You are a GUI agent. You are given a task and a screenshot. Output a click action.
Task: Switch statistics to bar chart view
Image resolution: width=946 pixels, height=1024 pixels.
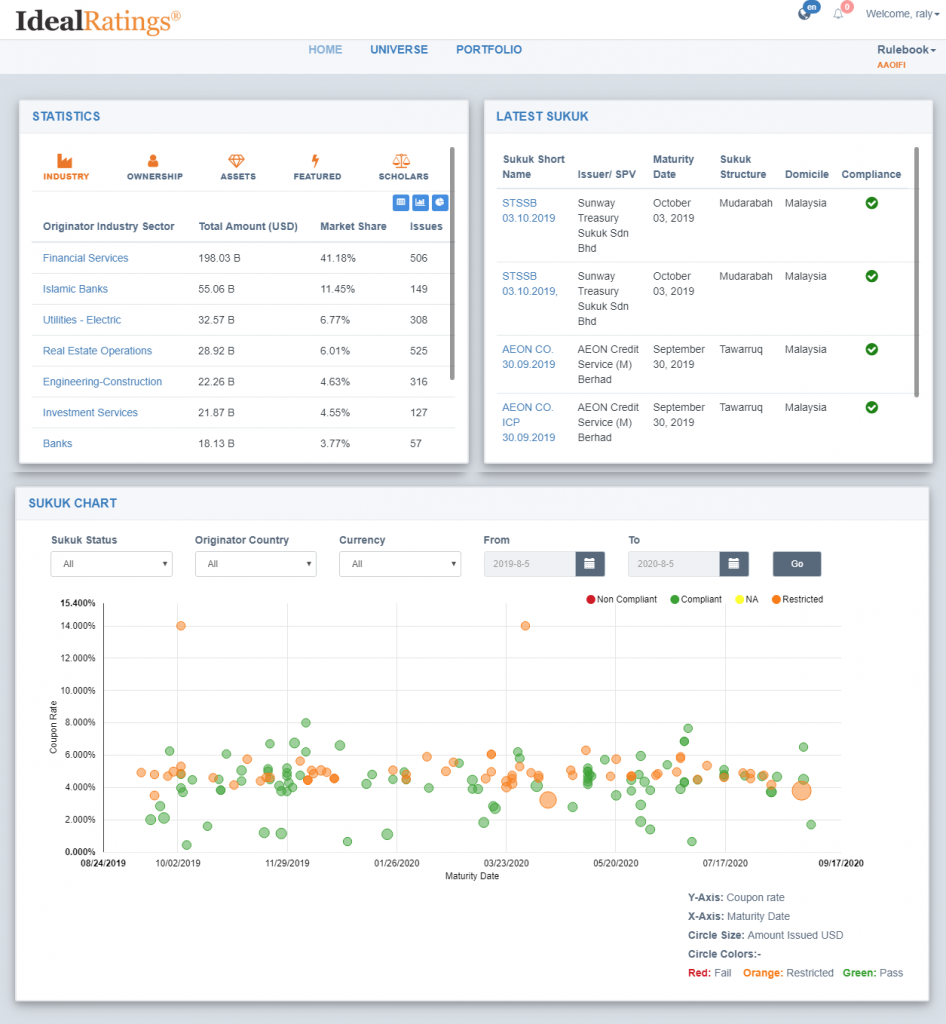[420, 202]
